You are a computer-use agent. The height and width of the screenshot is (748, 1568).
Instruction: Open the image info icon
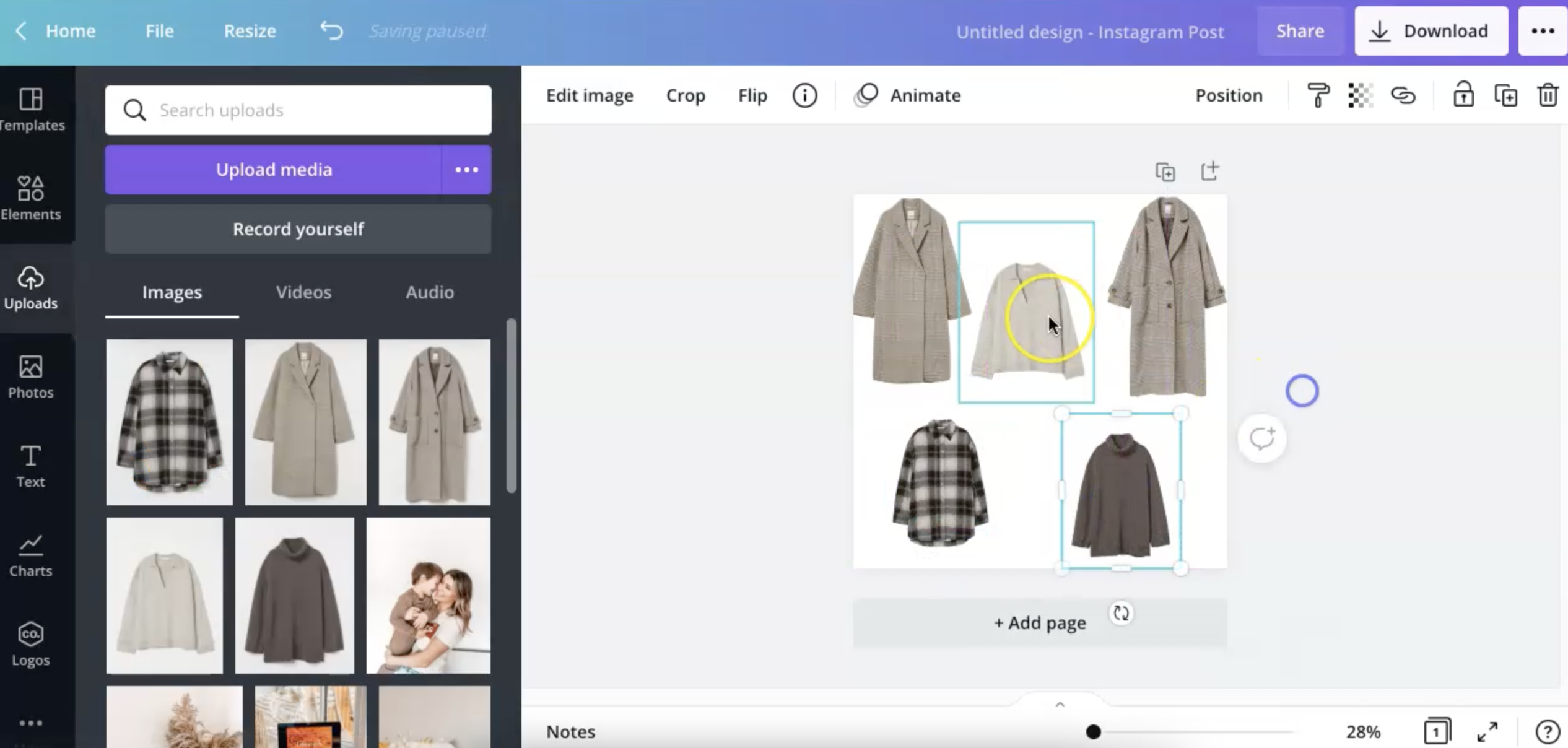coord(804,95)
